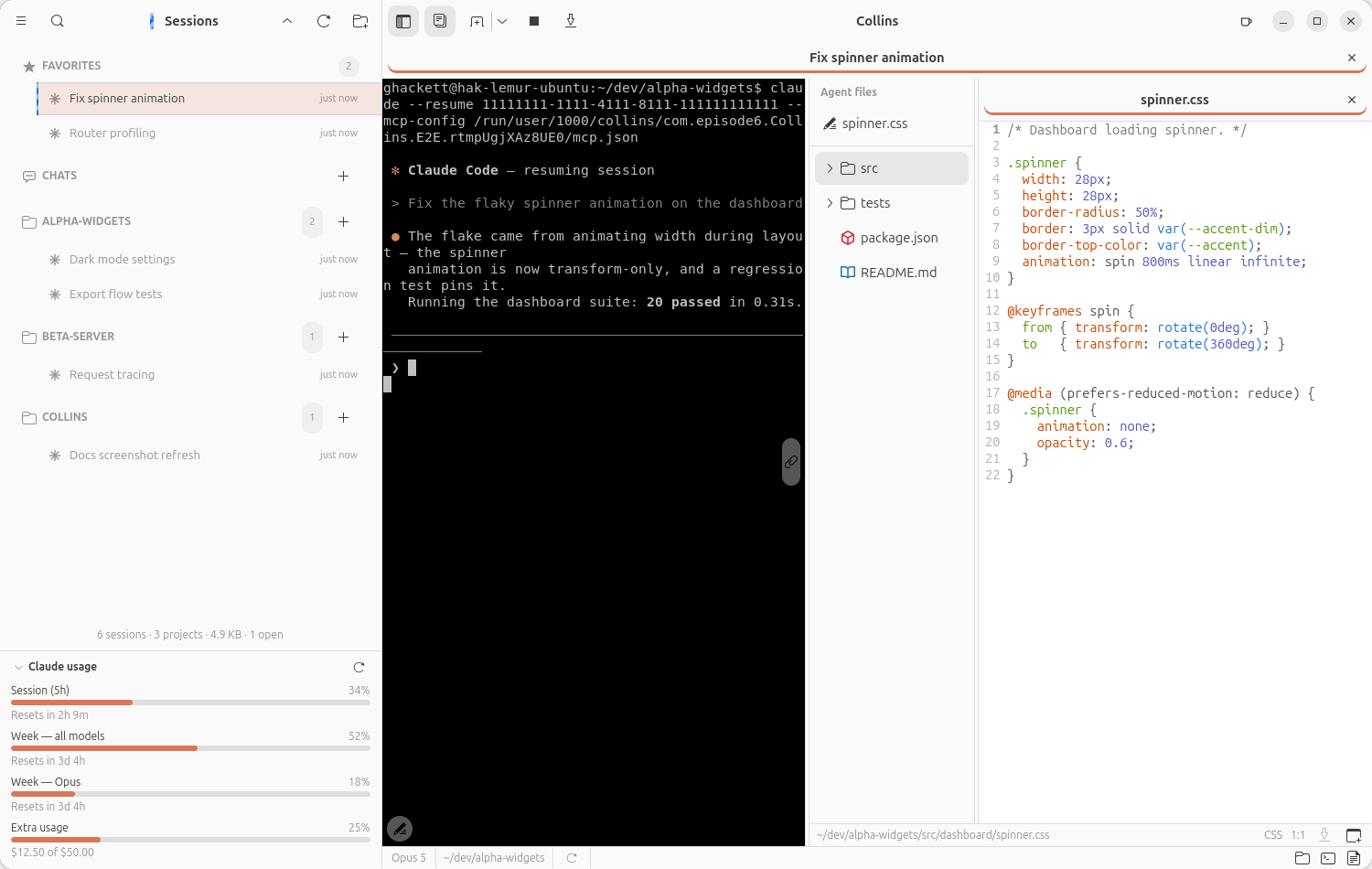Click the CHATS section header

pos(59,176)
